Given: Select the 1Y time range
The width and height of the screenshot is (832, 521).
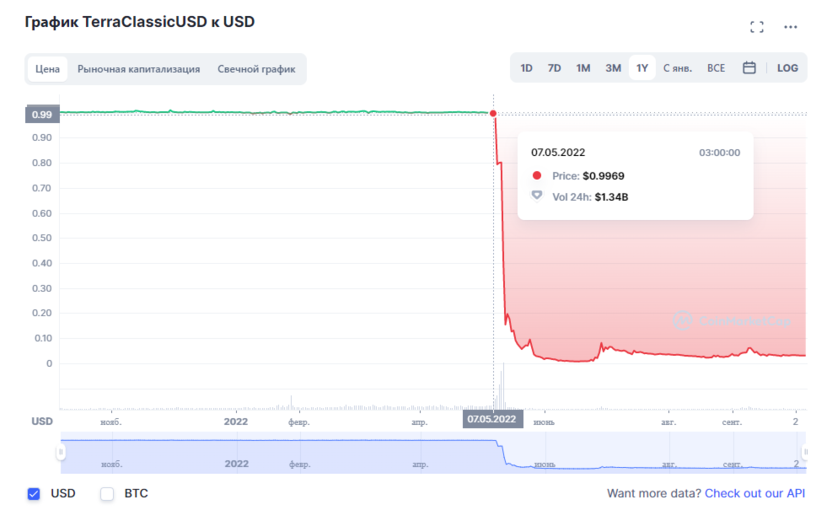Looking at the screenshot, I should click(x=642, y=68).
